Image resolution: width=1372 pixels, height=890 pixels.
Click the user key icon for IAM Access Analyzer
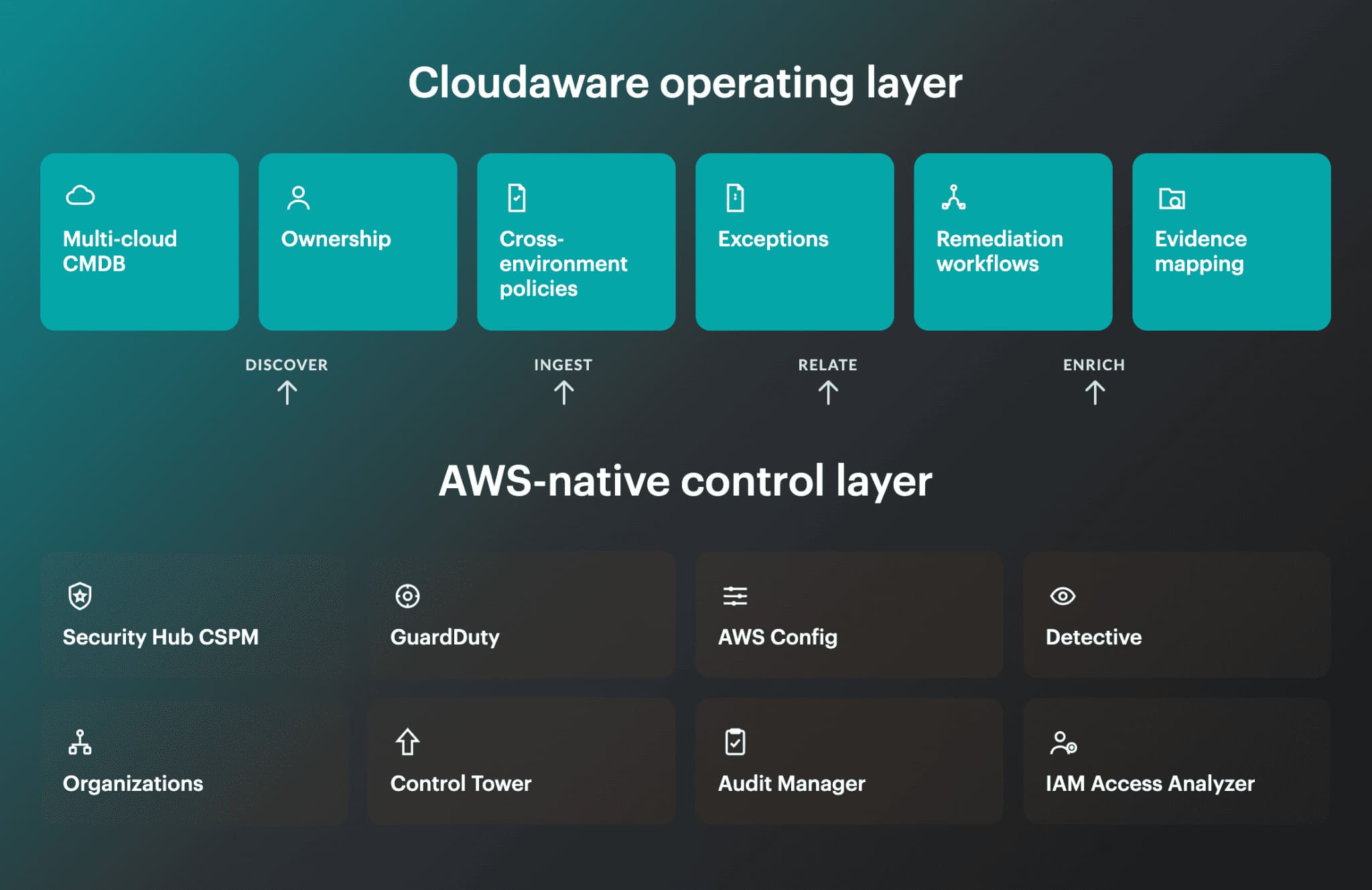pyautogui.click(x=1063, y=743)
